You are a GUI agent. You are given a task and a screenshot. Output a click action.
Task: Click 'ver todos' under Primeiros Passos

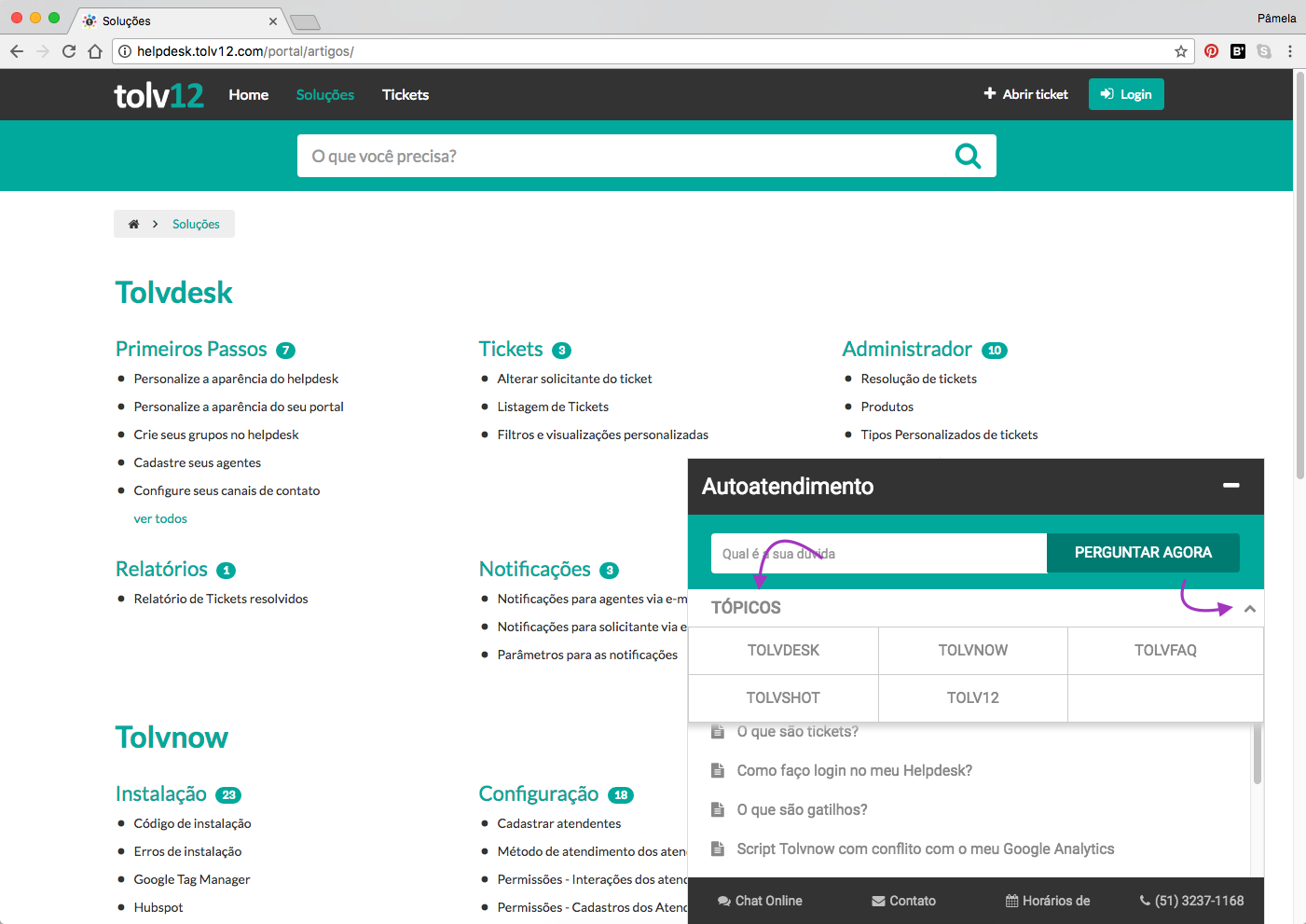160,518
